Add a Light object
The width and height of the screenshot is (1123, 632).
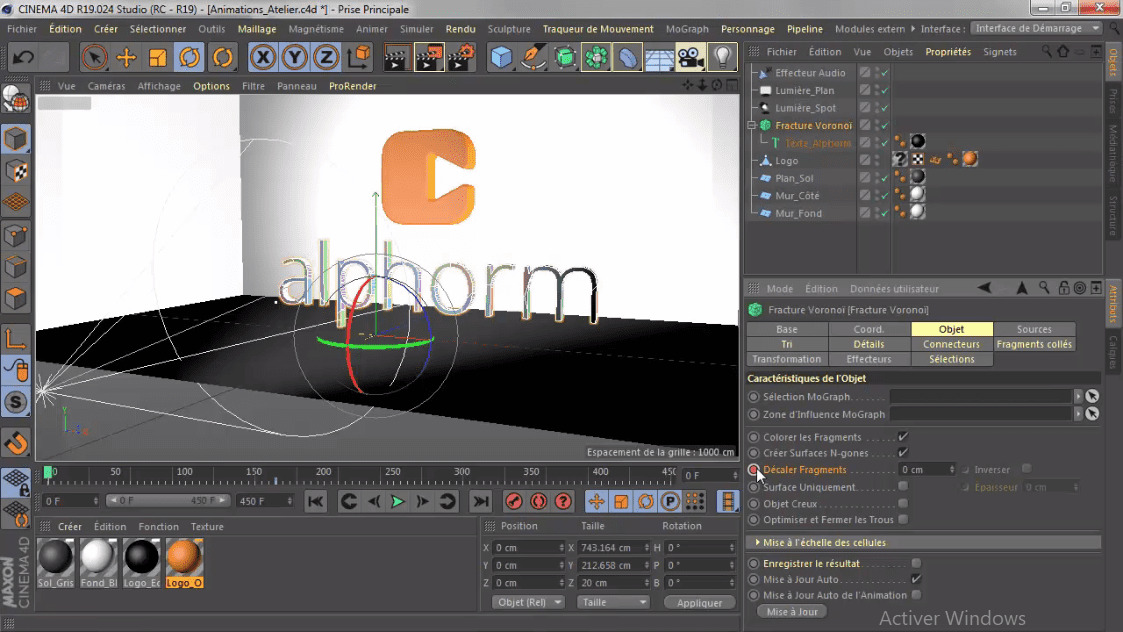click(x=722, y=57)
